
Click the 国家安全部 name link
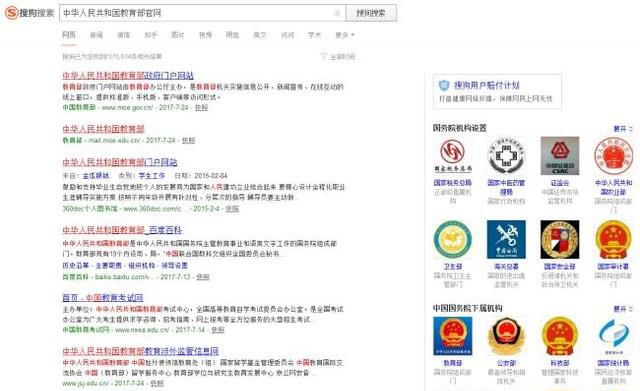[x=560, y=267]
